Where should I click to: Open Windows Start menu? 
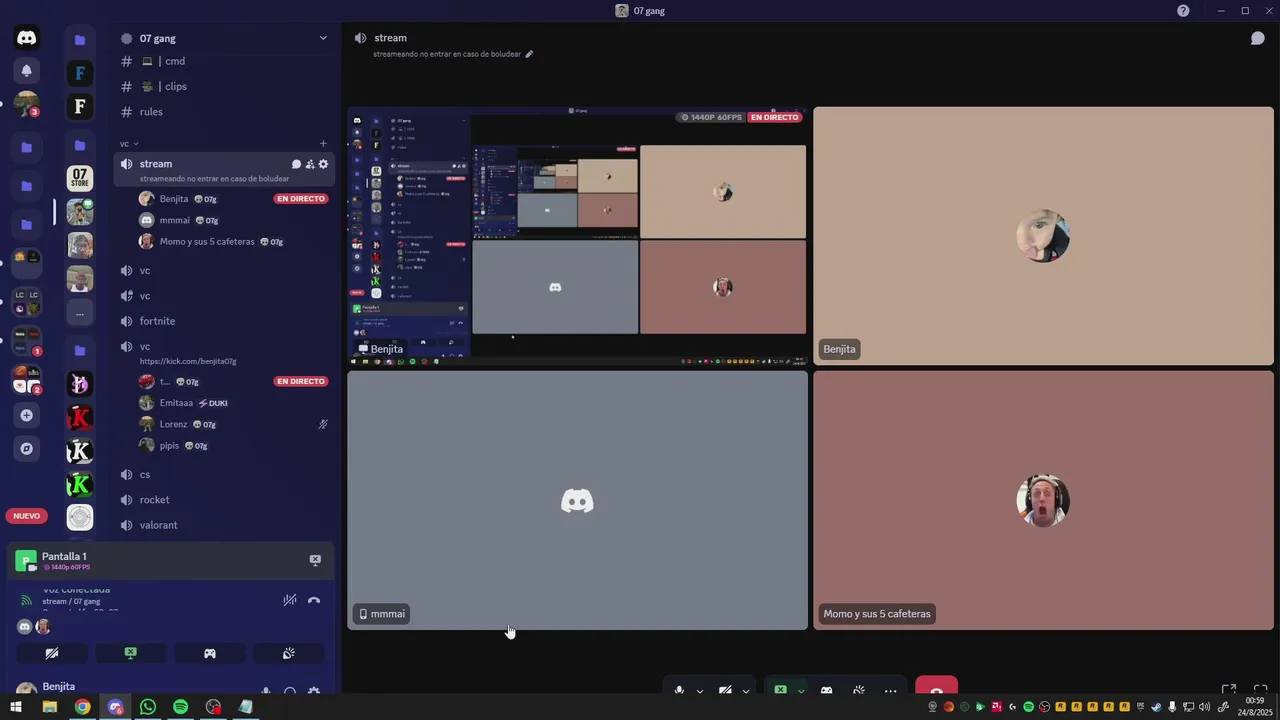pos(16,707)
